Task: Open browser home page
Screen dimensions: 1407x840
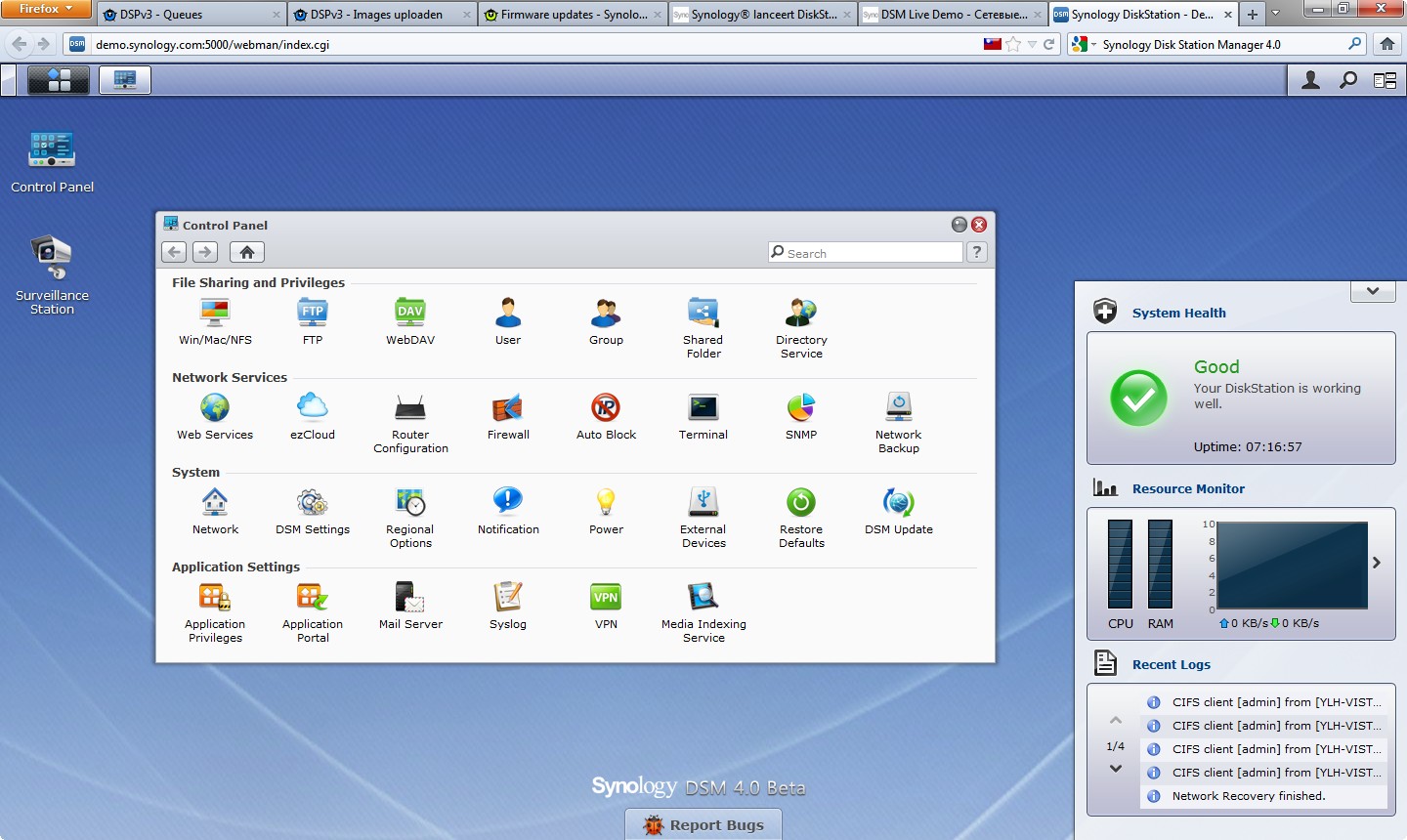Action: tap(1387, 44)
